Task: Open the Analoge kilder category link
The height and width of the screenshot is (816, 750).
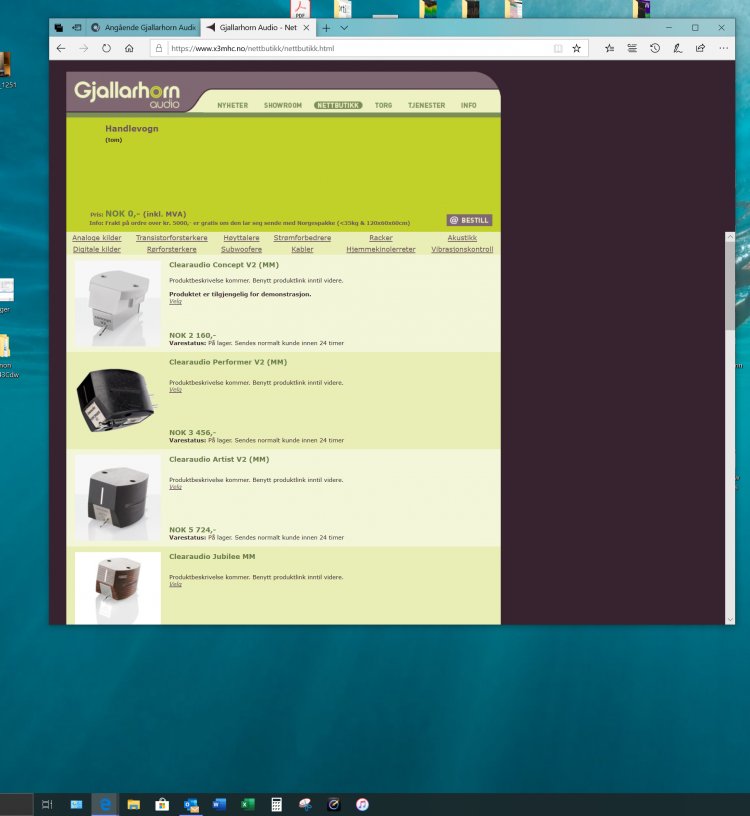Action: 97,238
